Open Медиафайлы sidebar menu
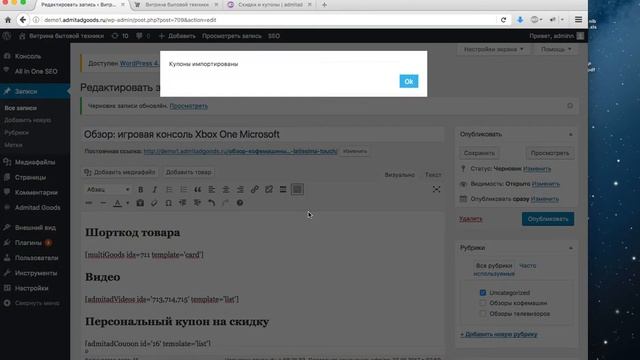 pyautogui.click(x=35, y=162)
